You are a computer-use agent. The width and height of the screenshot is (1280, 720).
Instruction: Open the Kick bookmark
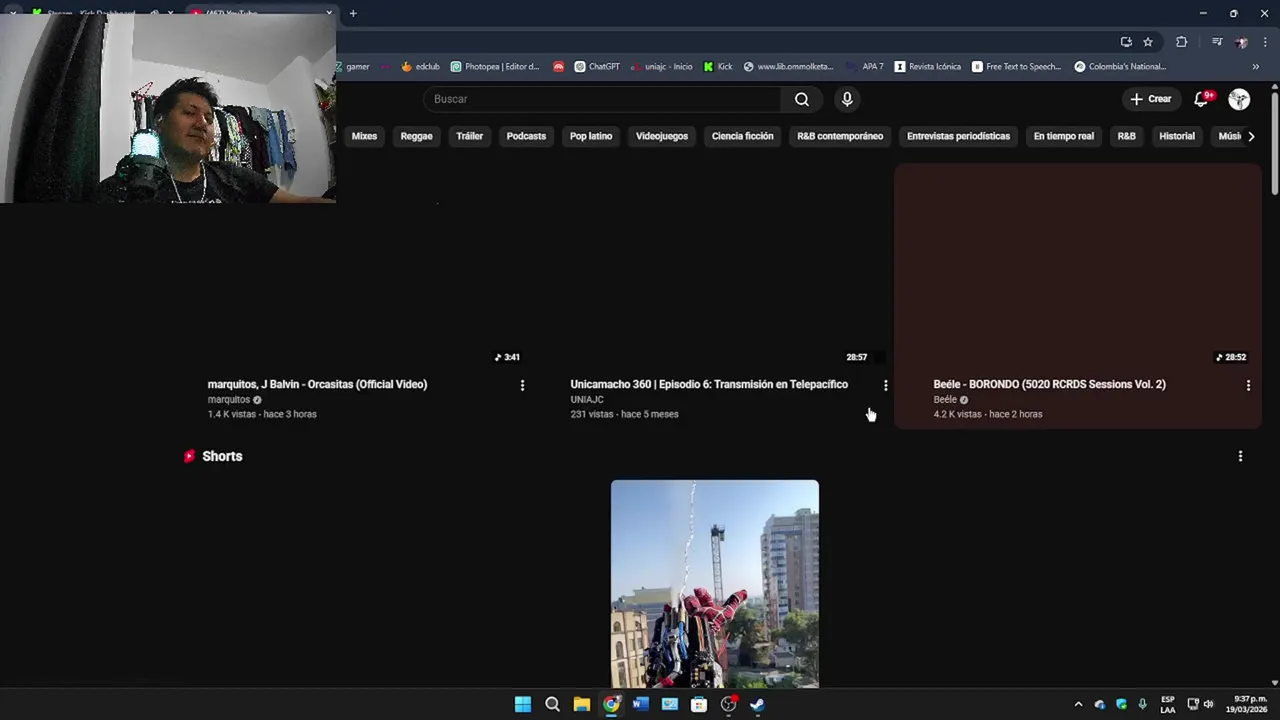coord(718,67)
